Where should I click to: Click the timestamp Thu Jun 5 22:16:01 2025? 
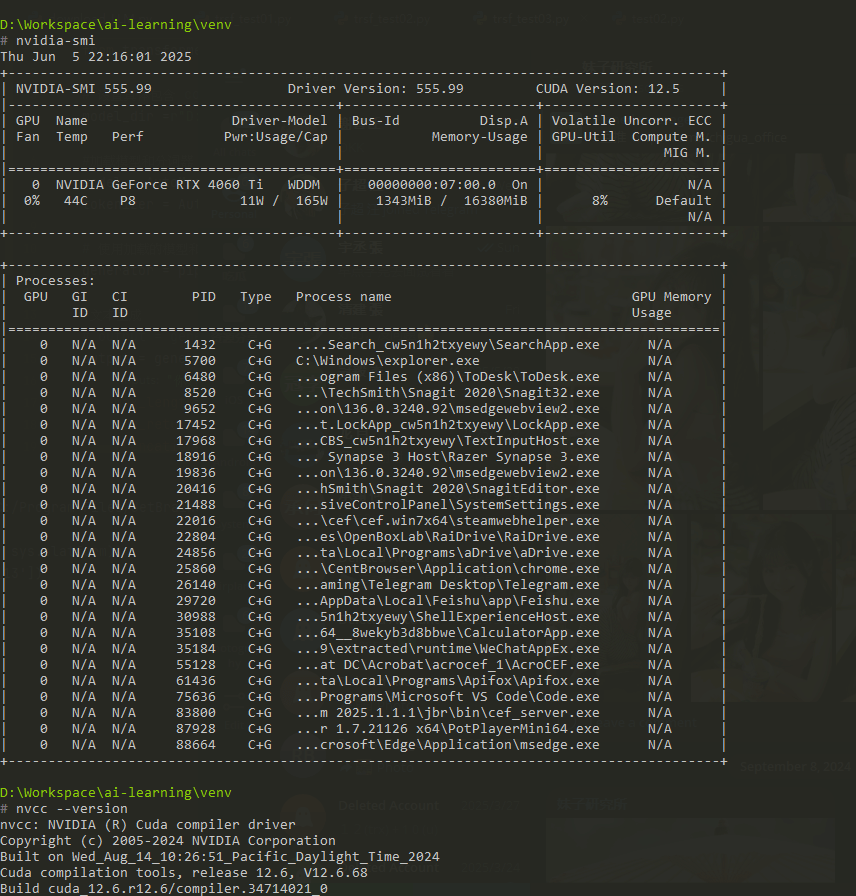click(95, 56)
